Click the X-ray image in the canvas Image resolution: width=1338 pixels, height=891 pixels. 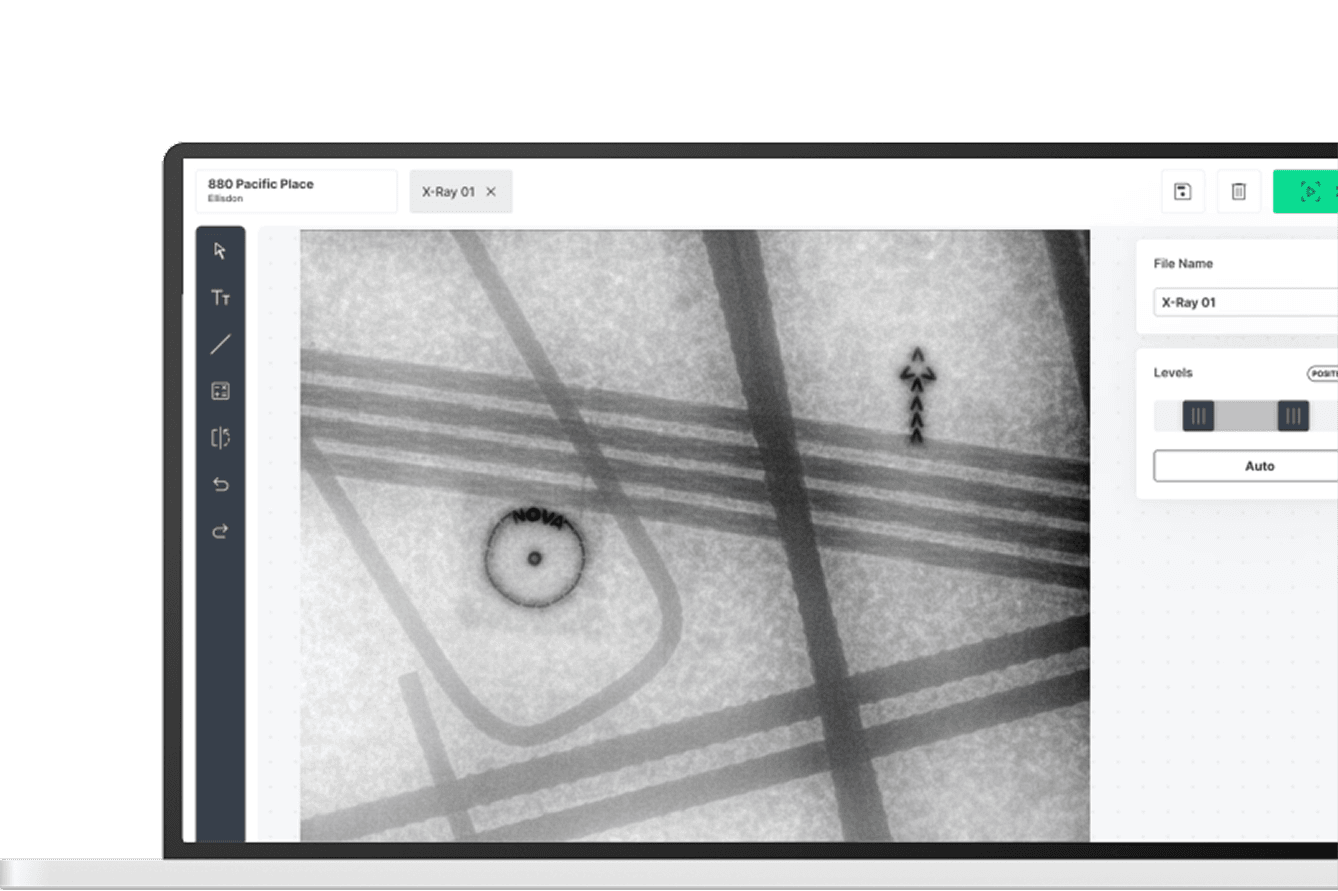coord(695,535)
